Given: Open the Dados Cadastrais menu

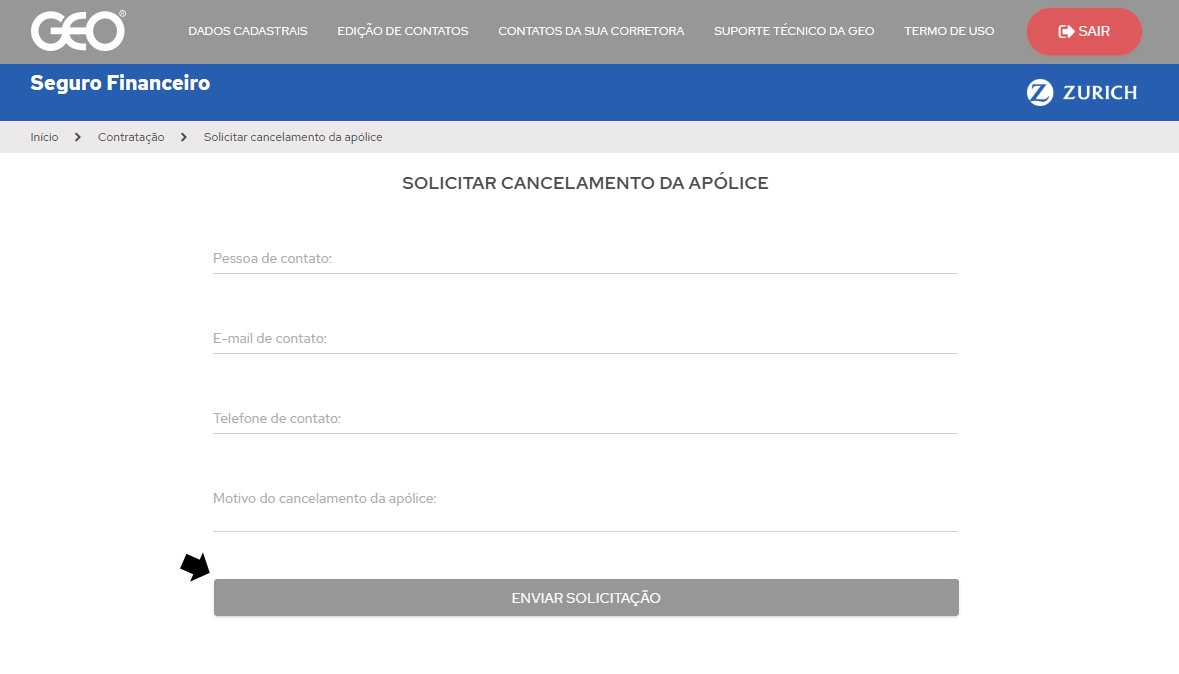Looking at the screenshot, I should click(247, 31).
